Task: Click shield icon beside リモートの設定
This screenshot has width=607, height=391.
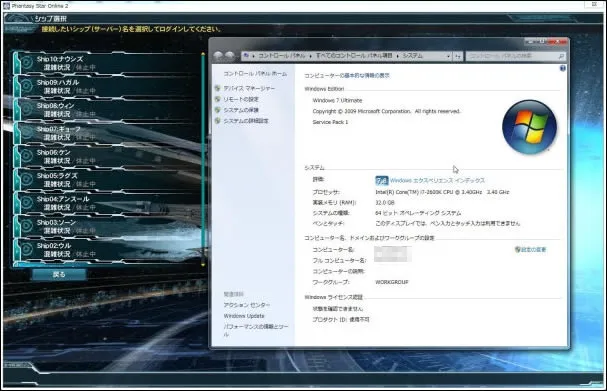Action: tap(218, 99)
